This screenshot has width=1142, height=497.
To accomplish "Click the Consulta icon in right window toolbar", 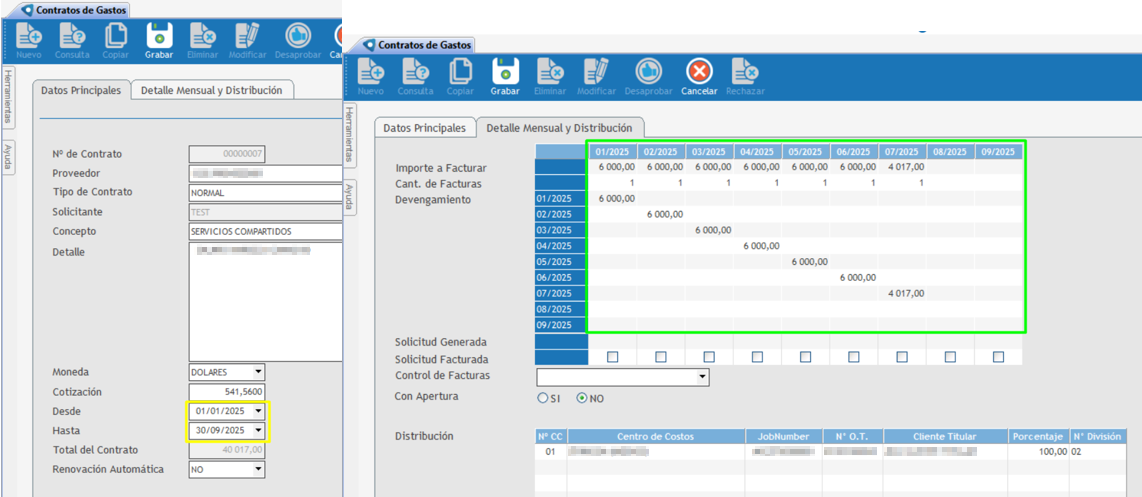I will click(415, 73).
